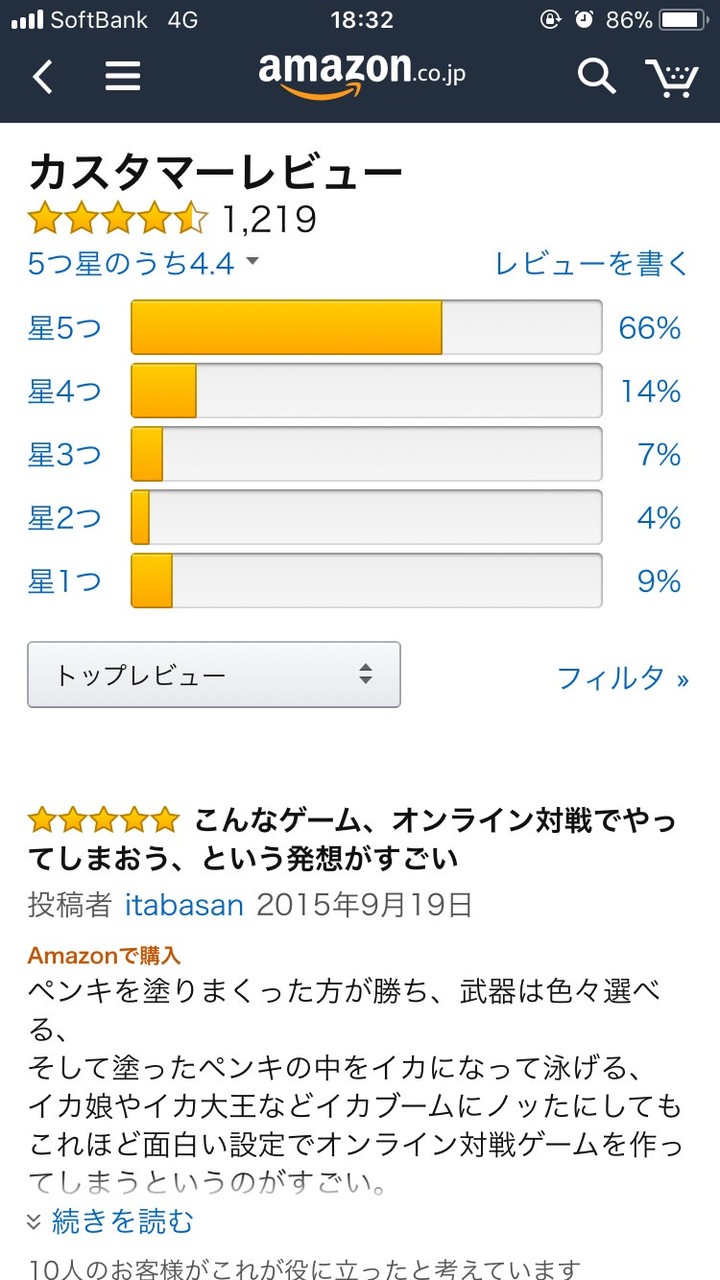Tap the 14% four-star bar
This screenshot has width=720, height=1280.
[366, 391]
